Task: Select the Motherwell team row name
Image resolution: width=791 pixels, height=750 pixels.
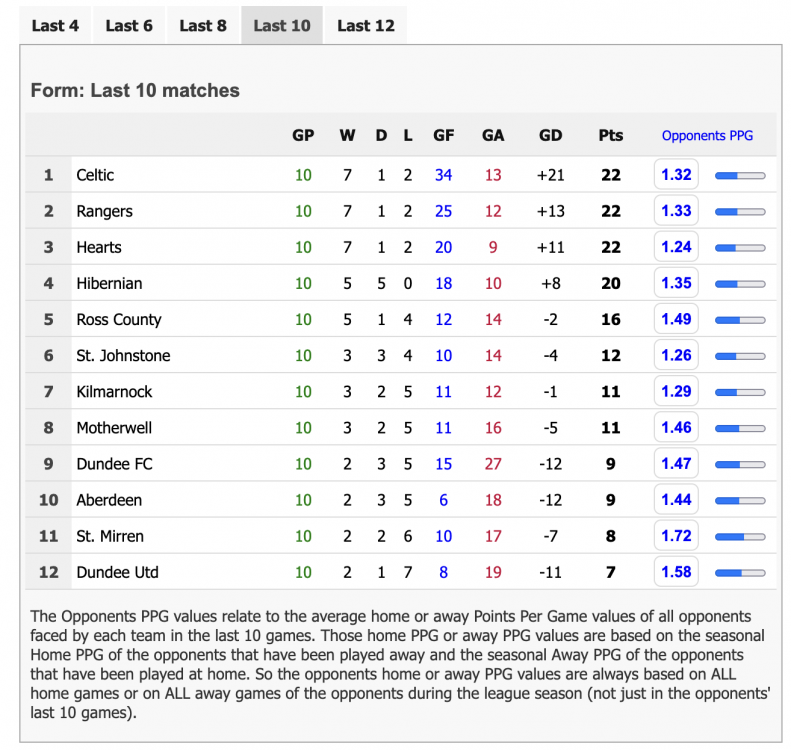Action: tap(114, 428)
